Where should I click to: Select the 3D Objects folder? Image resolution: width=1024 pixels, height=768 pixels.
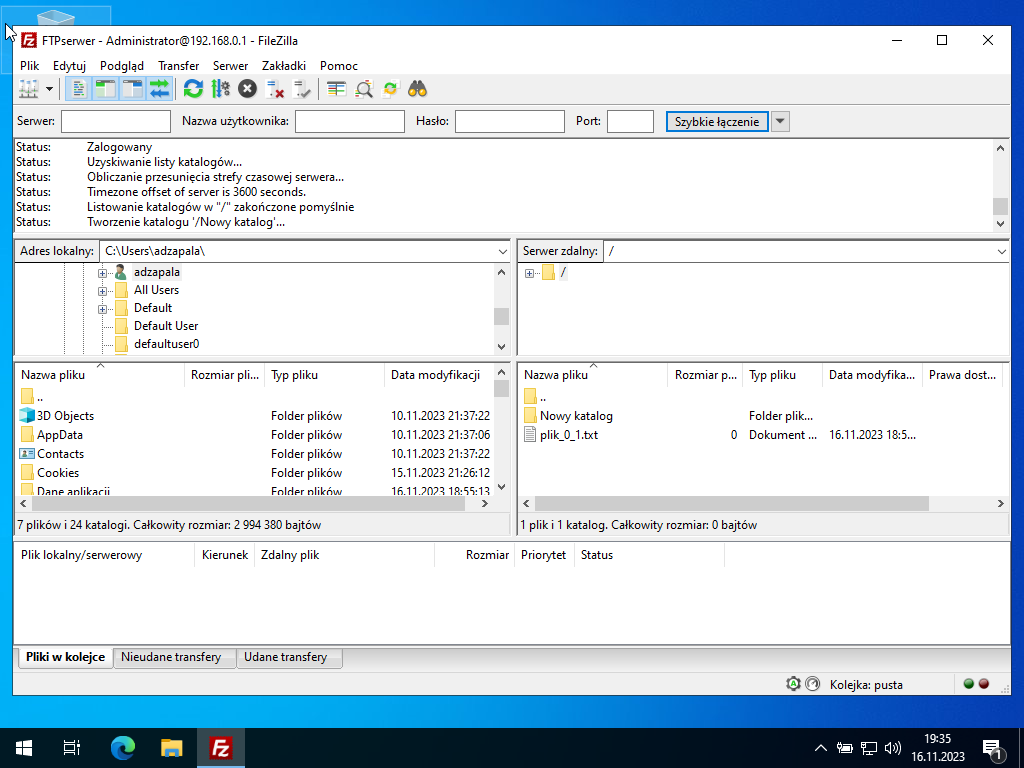tap(65, 415)
